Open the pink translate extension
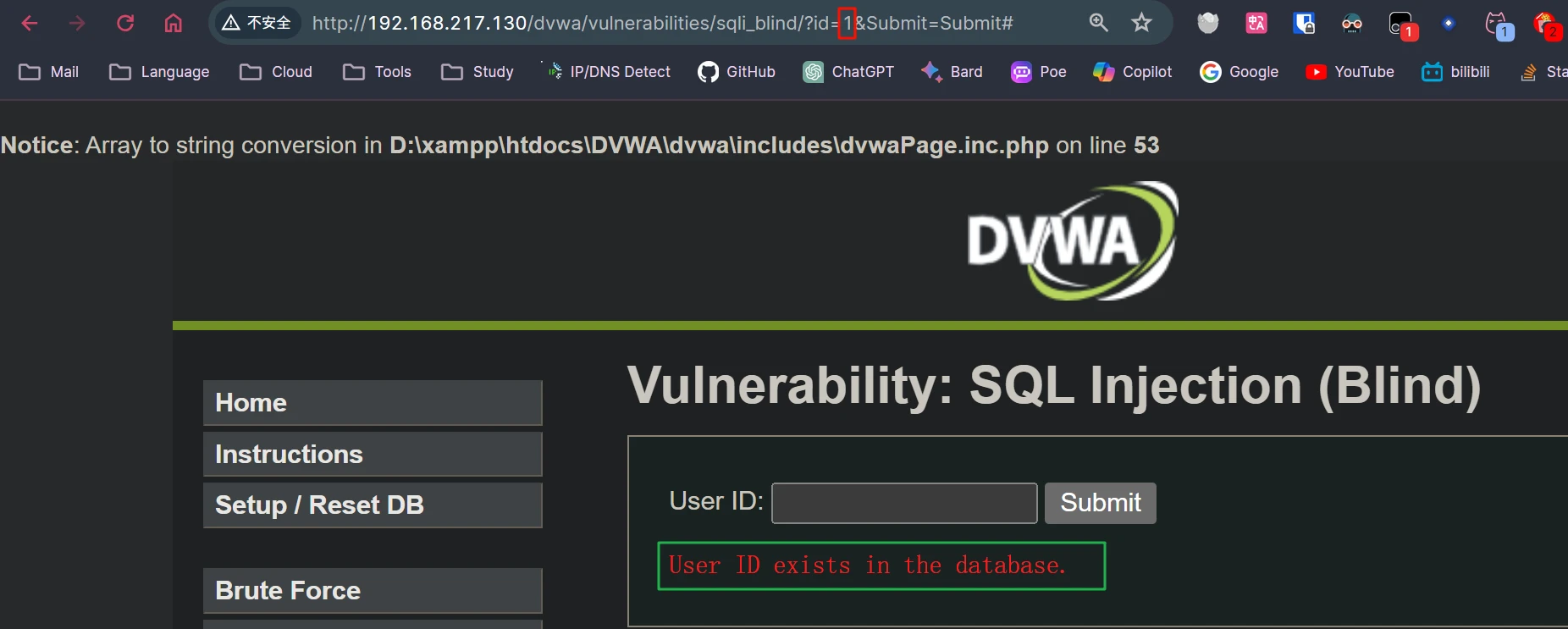Viewport: 1568px width, 629px height. coord(1256,23)
